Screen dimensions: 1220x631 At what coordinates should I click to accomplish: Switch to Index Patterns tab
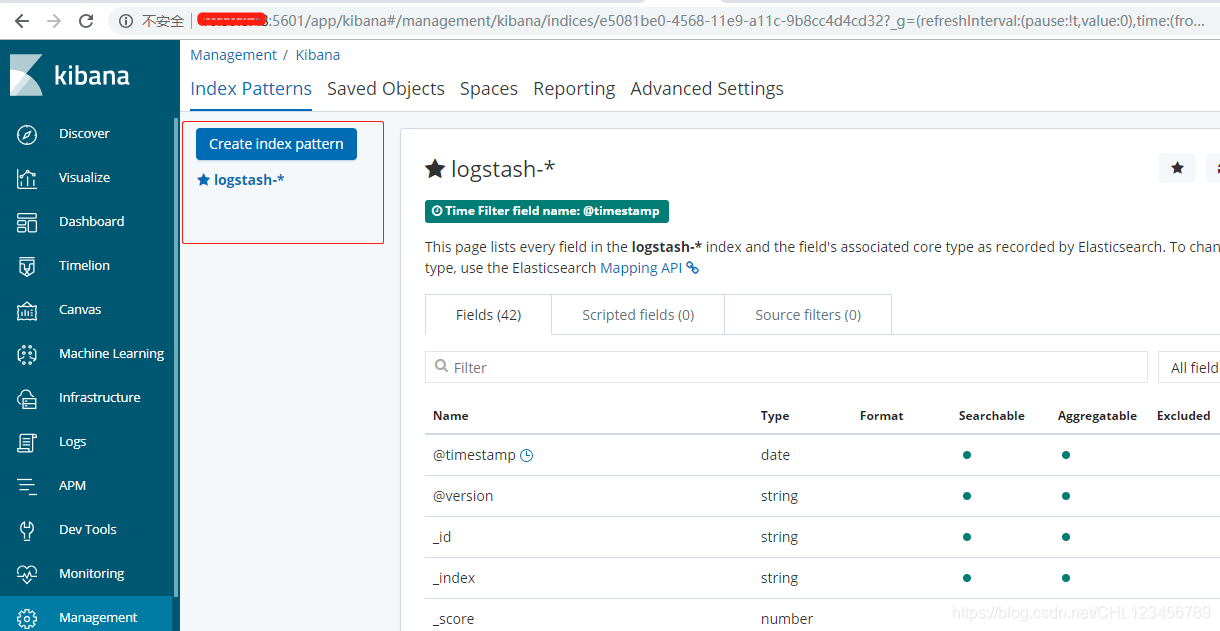point(251,88)
